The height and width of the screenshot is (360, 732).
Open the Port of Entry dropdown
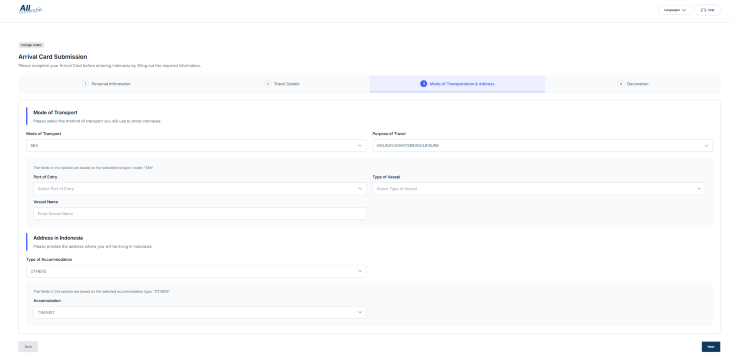[200, 189]
